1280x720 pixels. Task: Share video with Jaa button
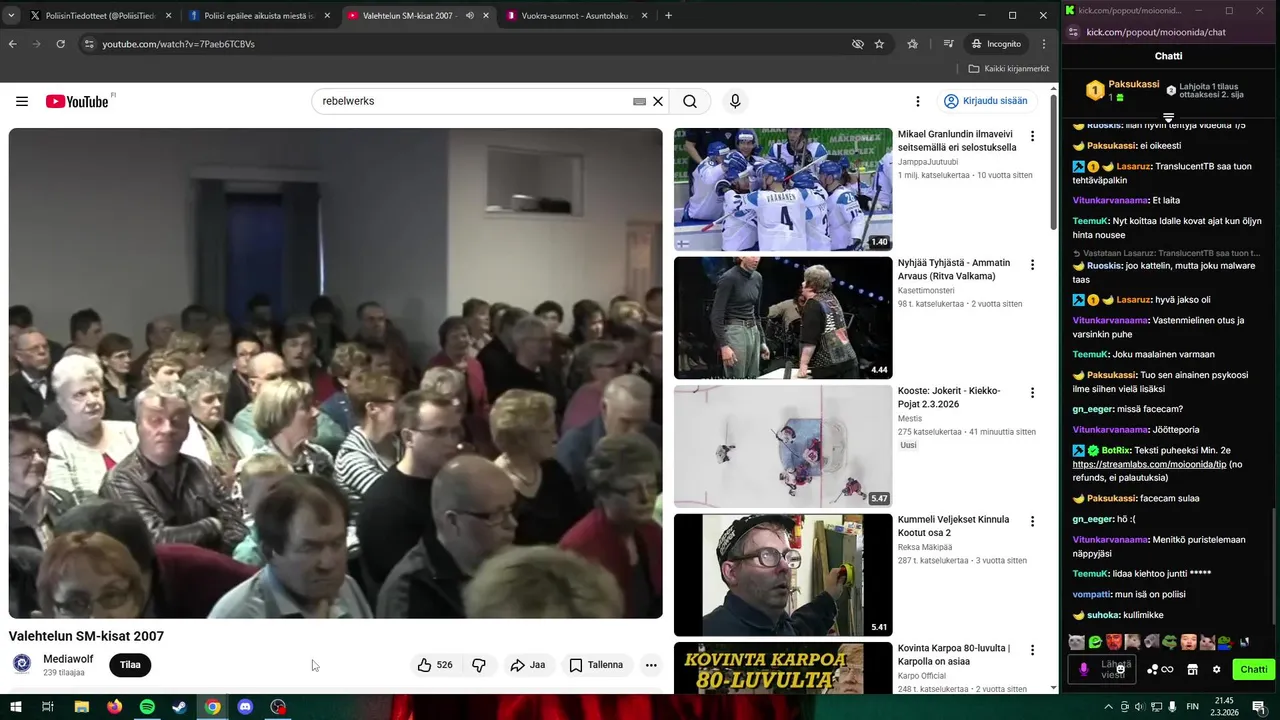point(528,665)
